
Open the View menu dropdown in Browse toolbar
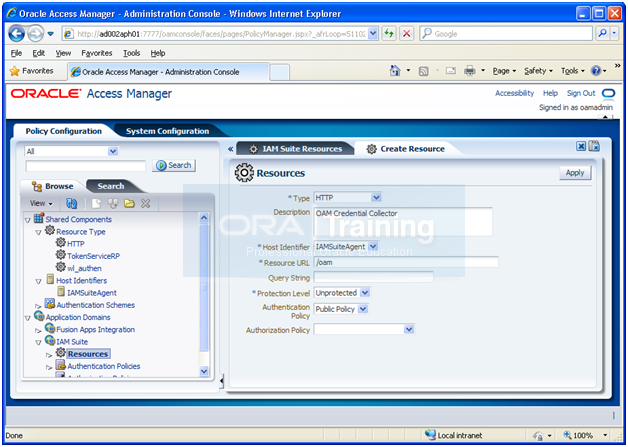tap(41, 203)
